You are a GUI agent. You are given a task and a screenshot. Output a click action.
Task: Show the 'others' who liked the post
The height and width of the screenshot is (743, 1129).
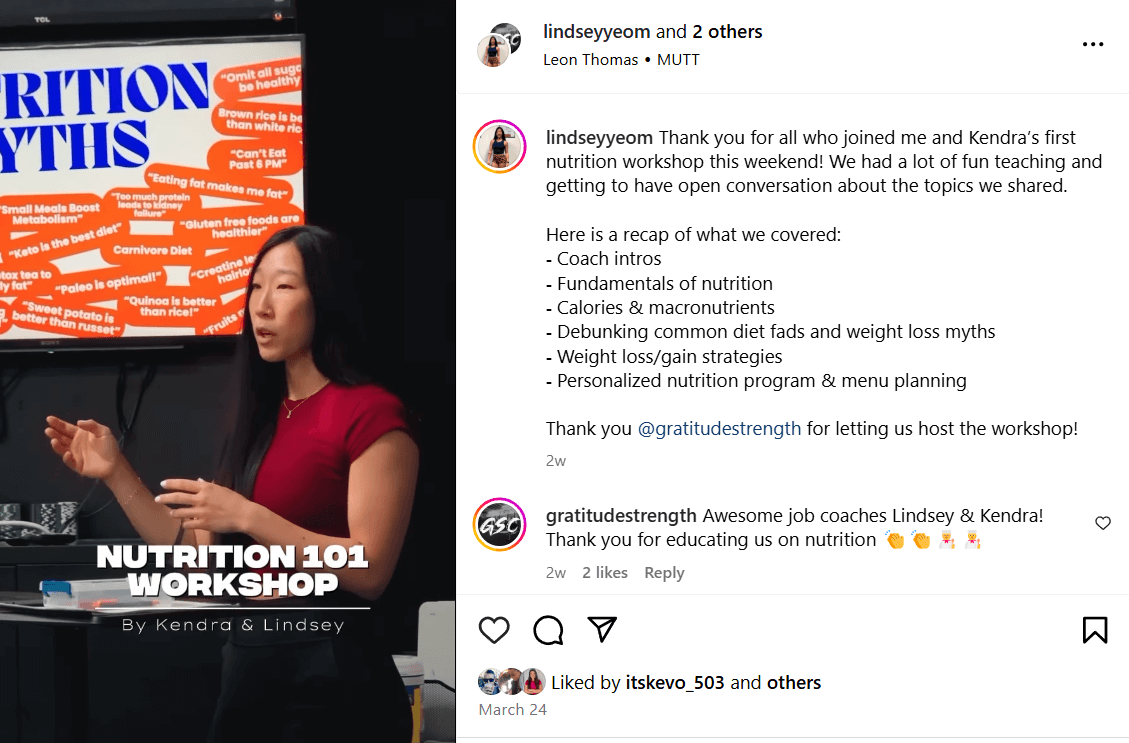[794, 683]
